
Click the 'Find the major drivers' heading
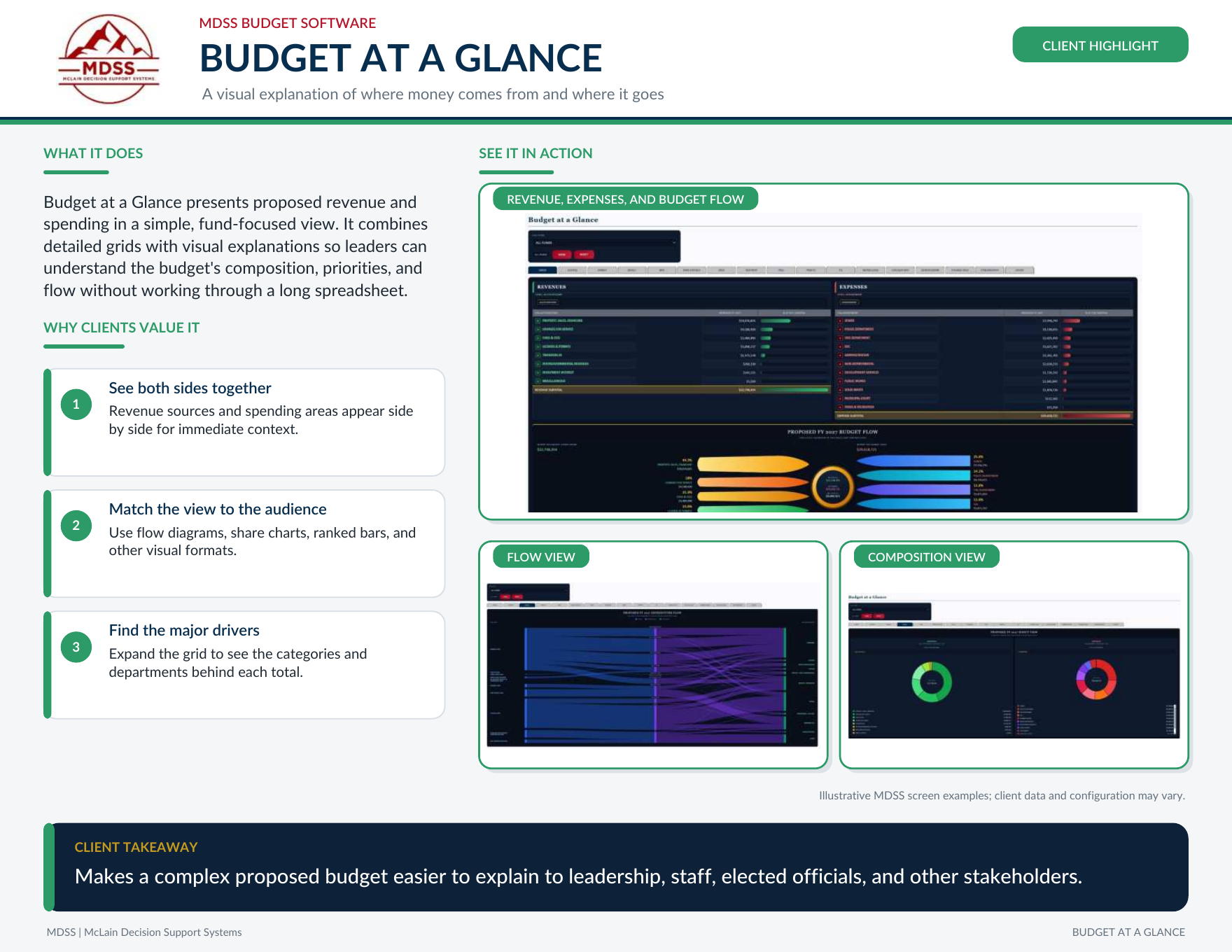(184, 630)
